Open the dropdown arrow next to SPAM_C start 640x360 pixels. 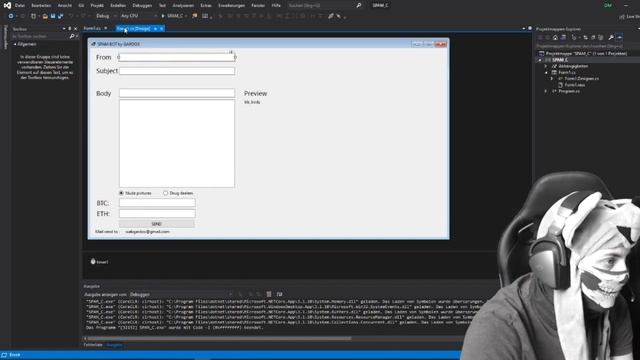(186, 16)
